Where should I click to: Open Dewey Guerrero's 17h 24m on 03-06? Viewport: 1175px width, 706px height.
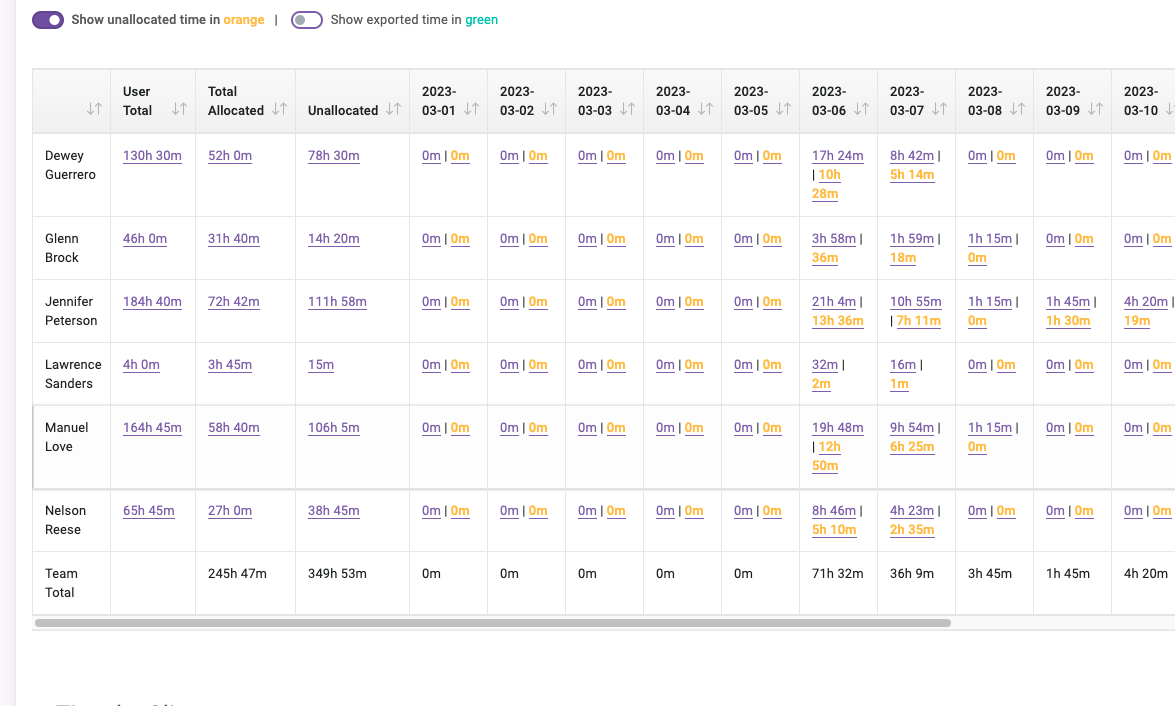(837, 156)
